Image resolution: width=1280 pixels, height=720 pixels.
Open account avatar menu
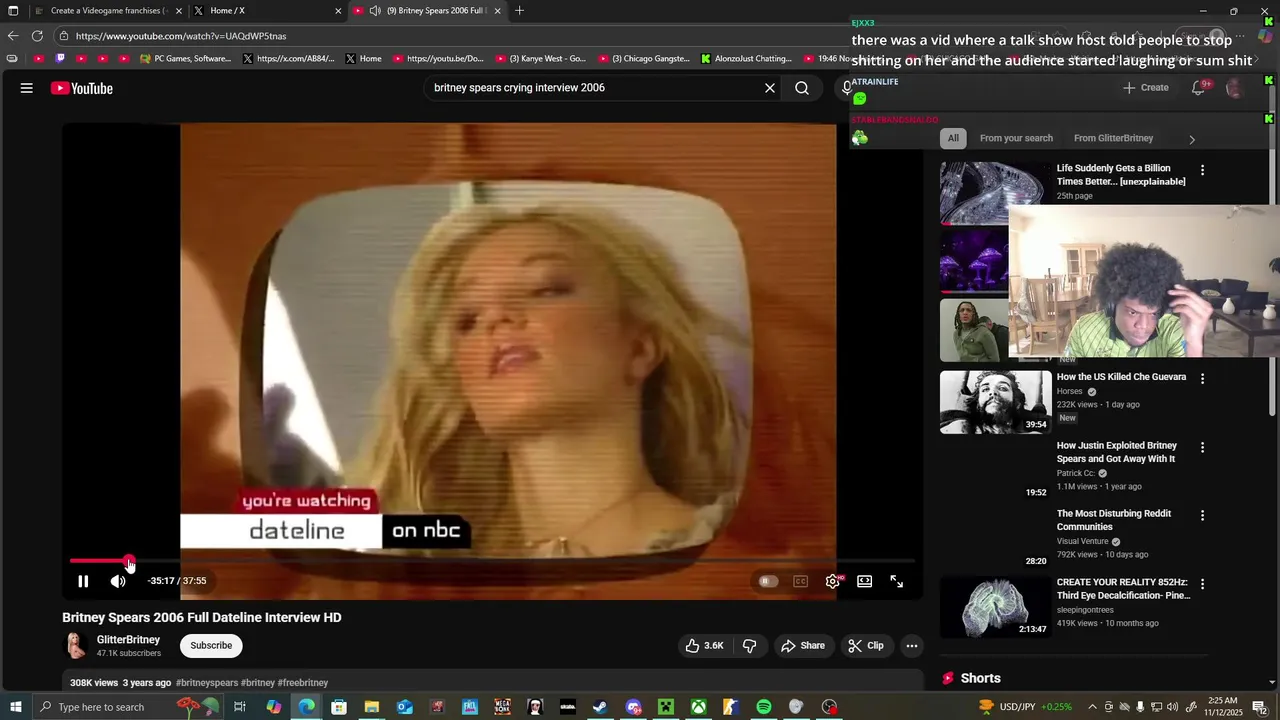[x=1236, y=88]
